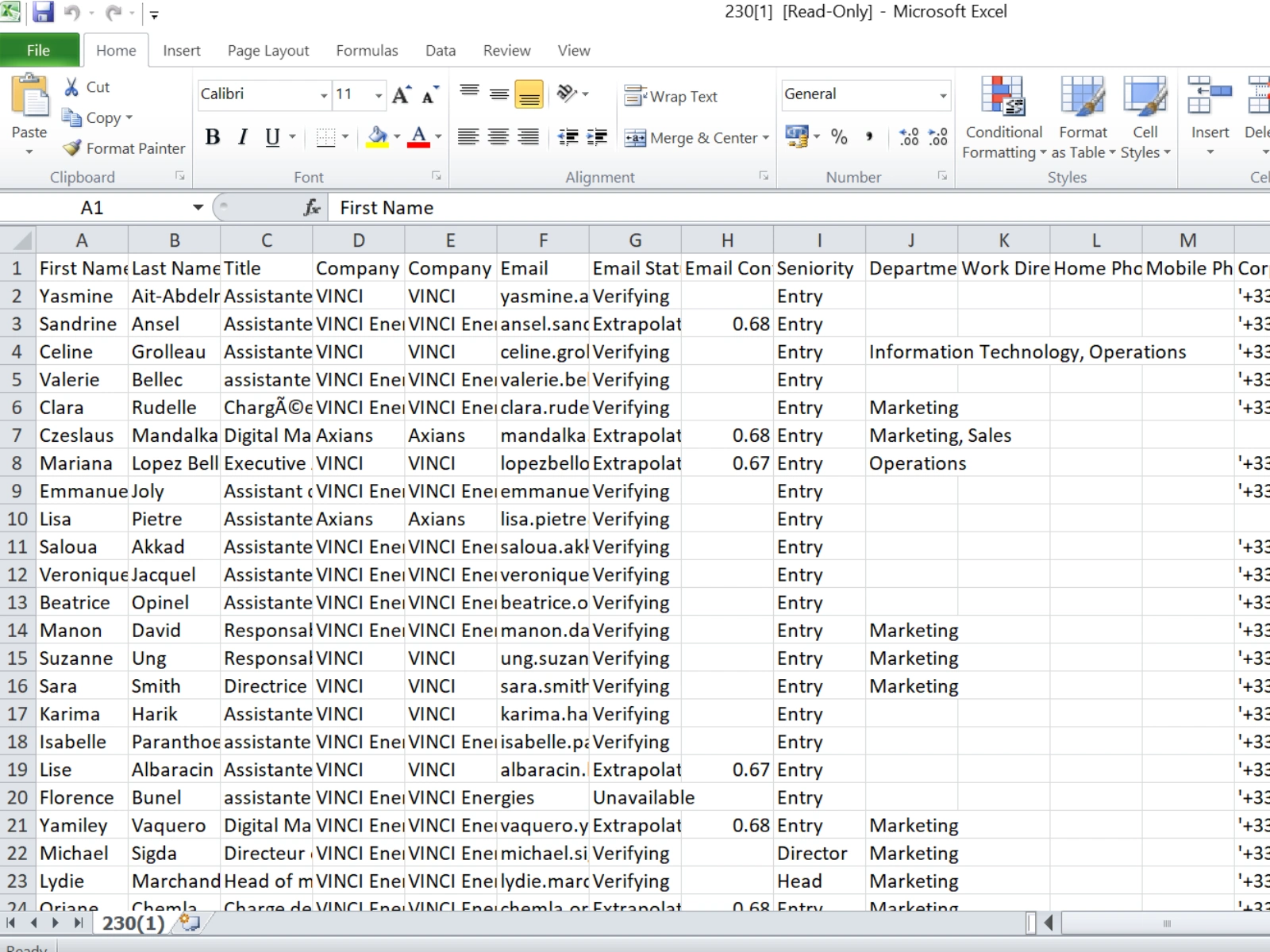Screen dimensions: 1270x952
Task: Toggle Center text alignment
Action: point(498,137)
